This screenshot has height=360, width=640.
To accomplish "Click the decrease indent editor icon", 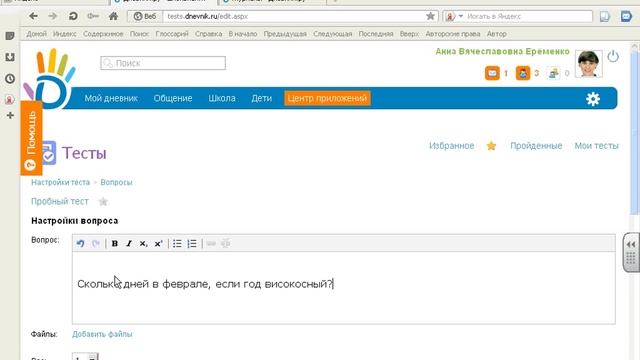I will coord(211,243).
